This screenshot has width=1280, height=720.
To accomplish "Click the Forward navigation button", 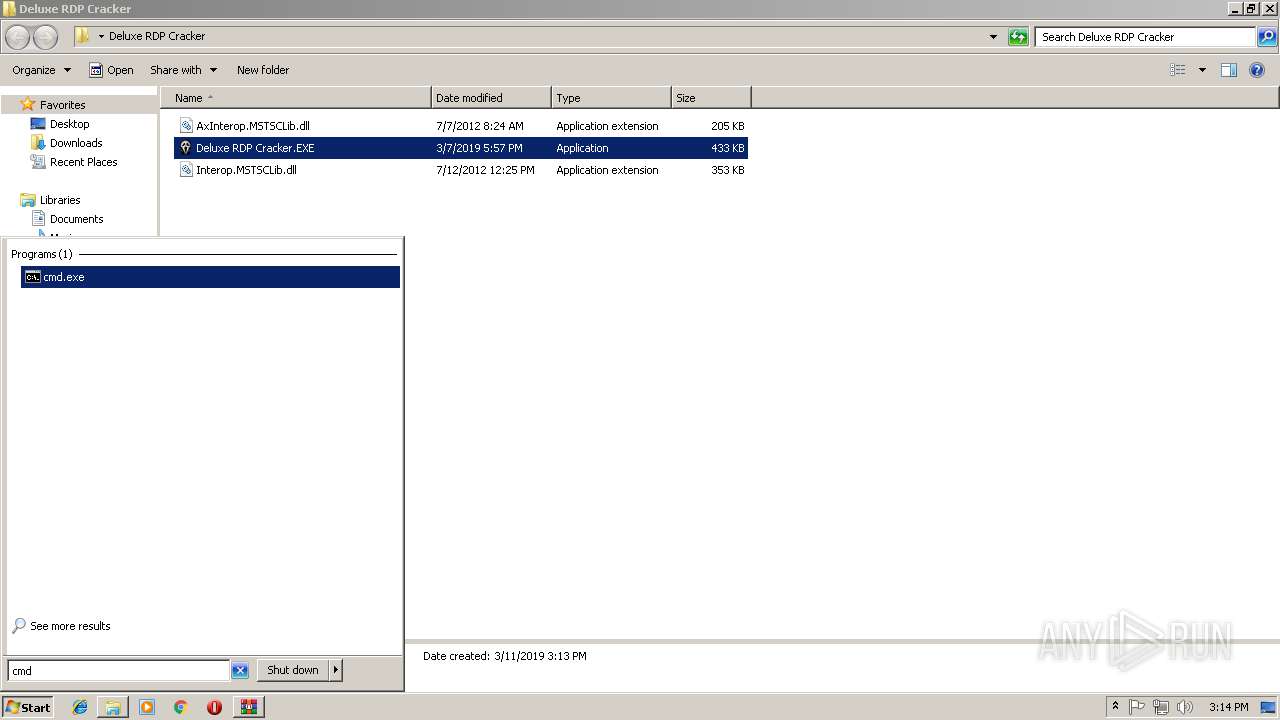I will (45, 37).
